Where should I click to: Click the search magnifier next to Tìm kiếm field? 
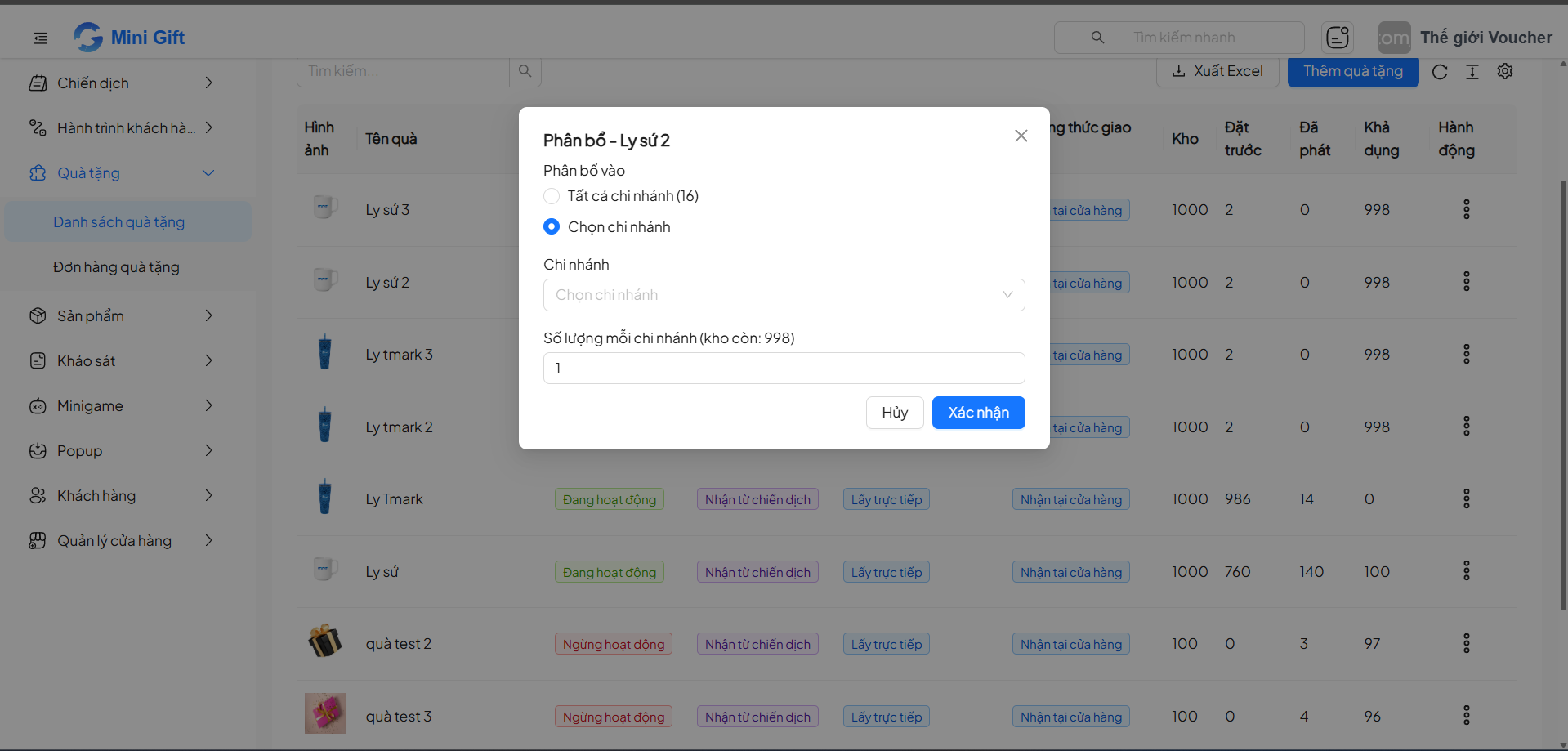[x=525, y=71]
